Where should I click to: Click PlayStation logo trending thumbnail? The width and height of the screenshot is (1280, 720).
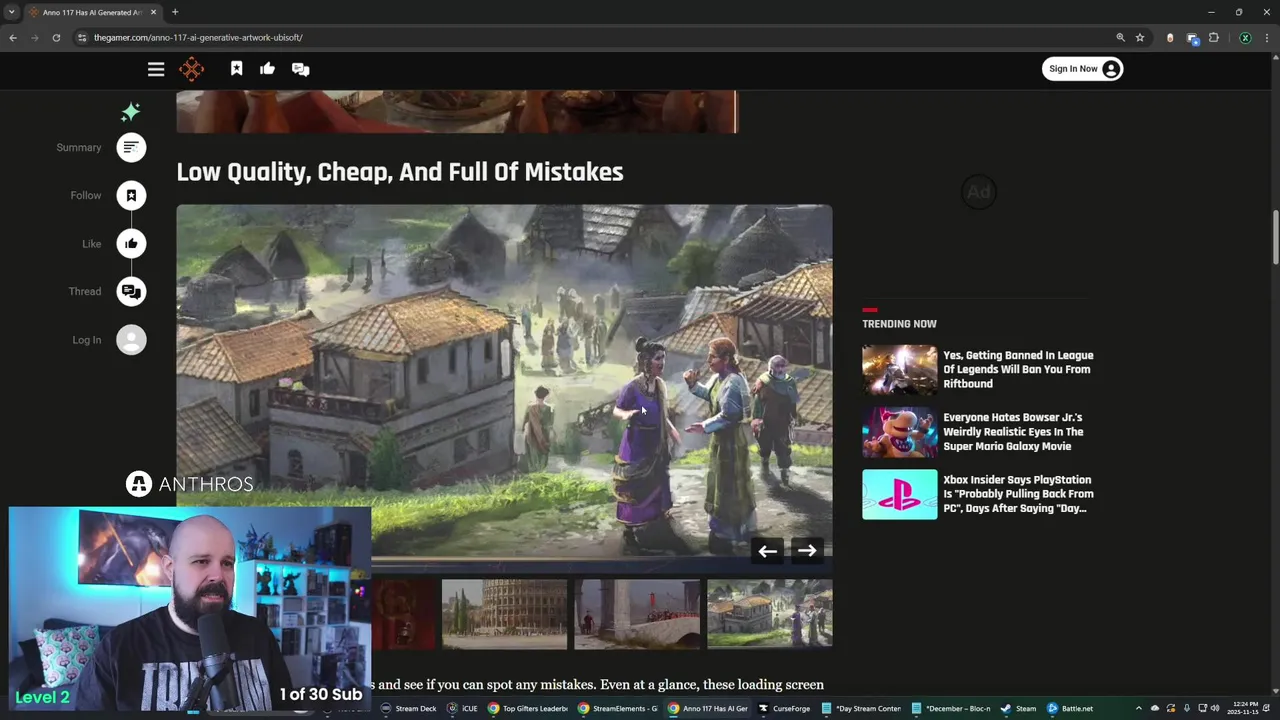point(900,494)
